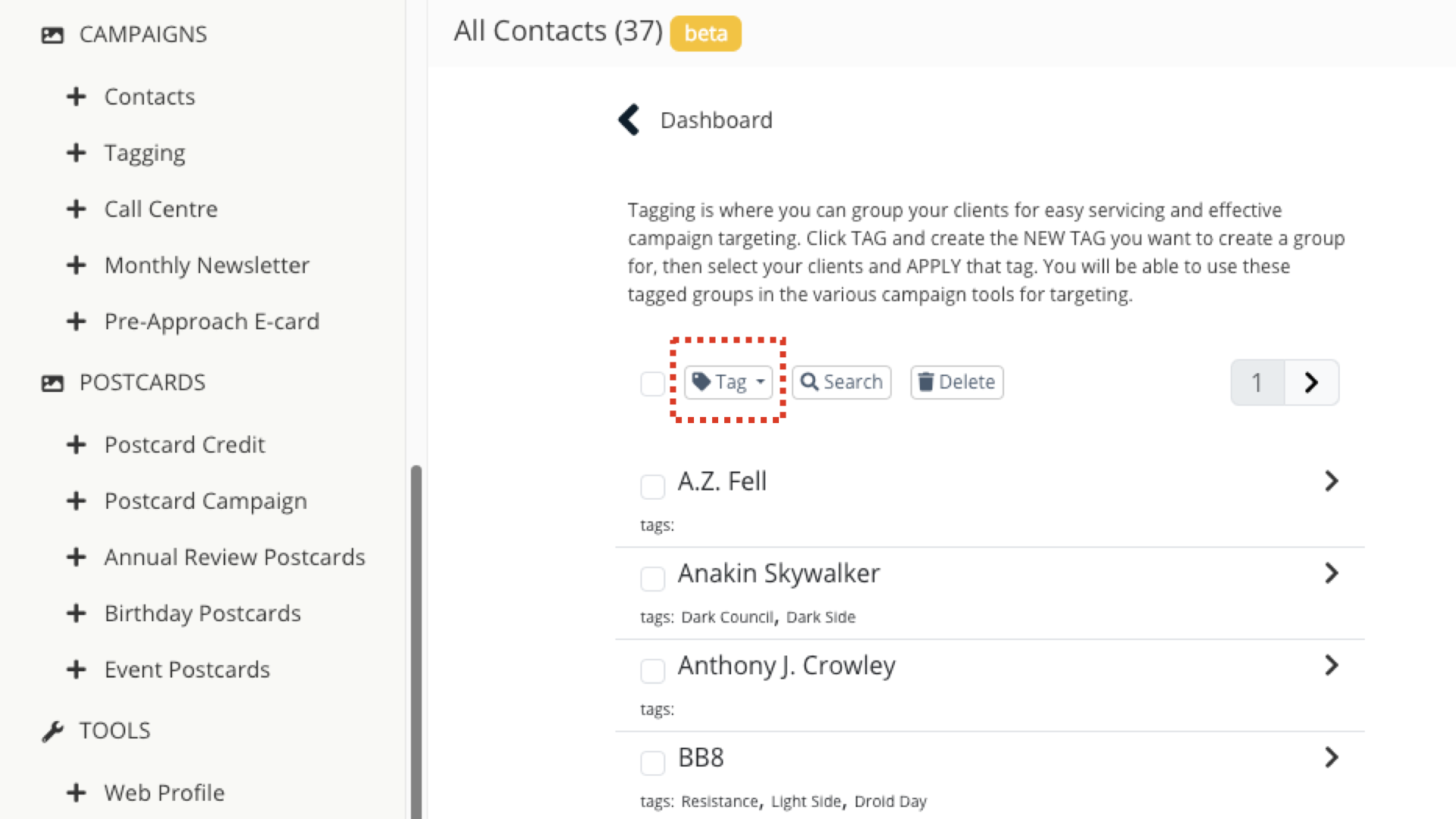Image resolution: width=1456 pixels, height=819 pixels.
Task: Click the Postcards image icon in sidebar
Action: pos(52,383)
